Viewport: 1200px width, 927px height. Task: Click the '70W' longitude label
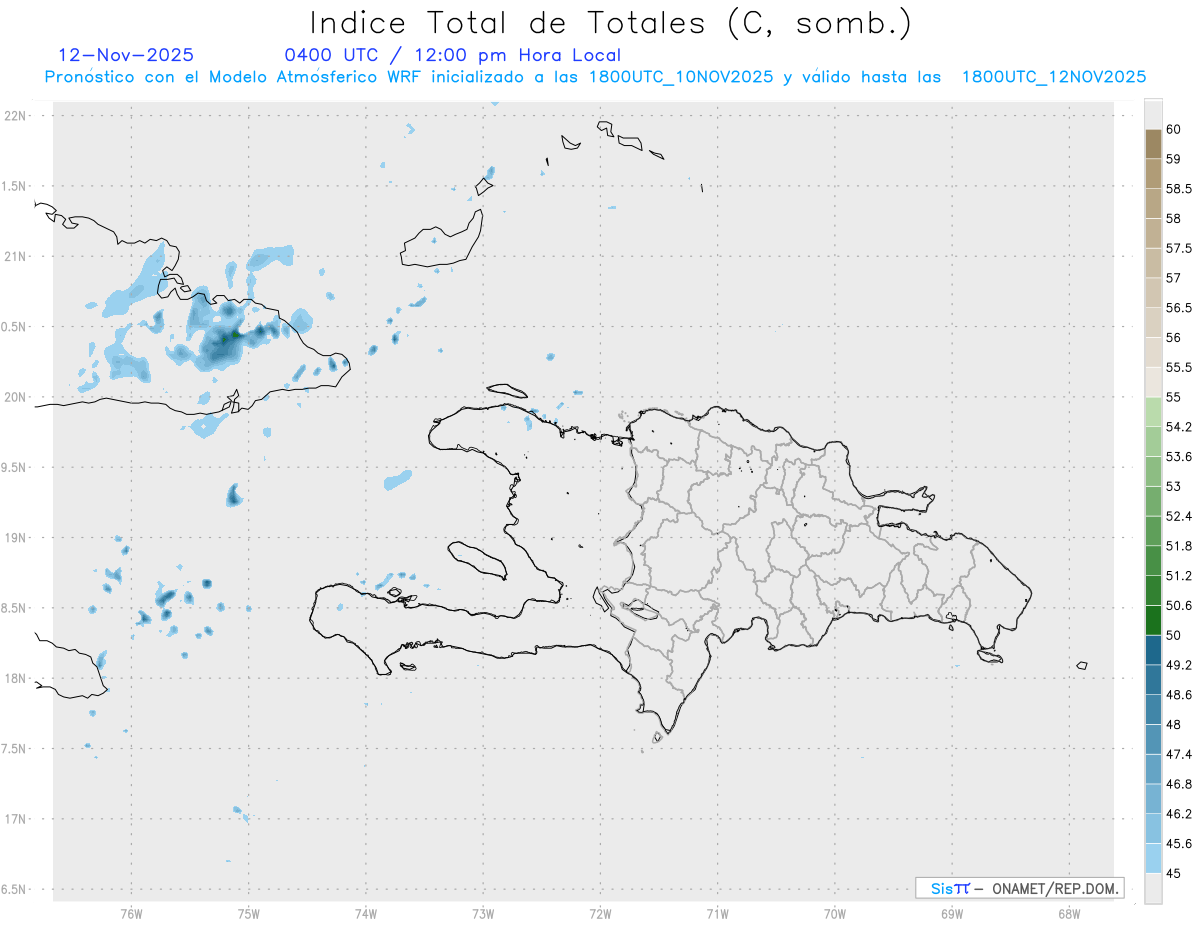tap(835, 913)
